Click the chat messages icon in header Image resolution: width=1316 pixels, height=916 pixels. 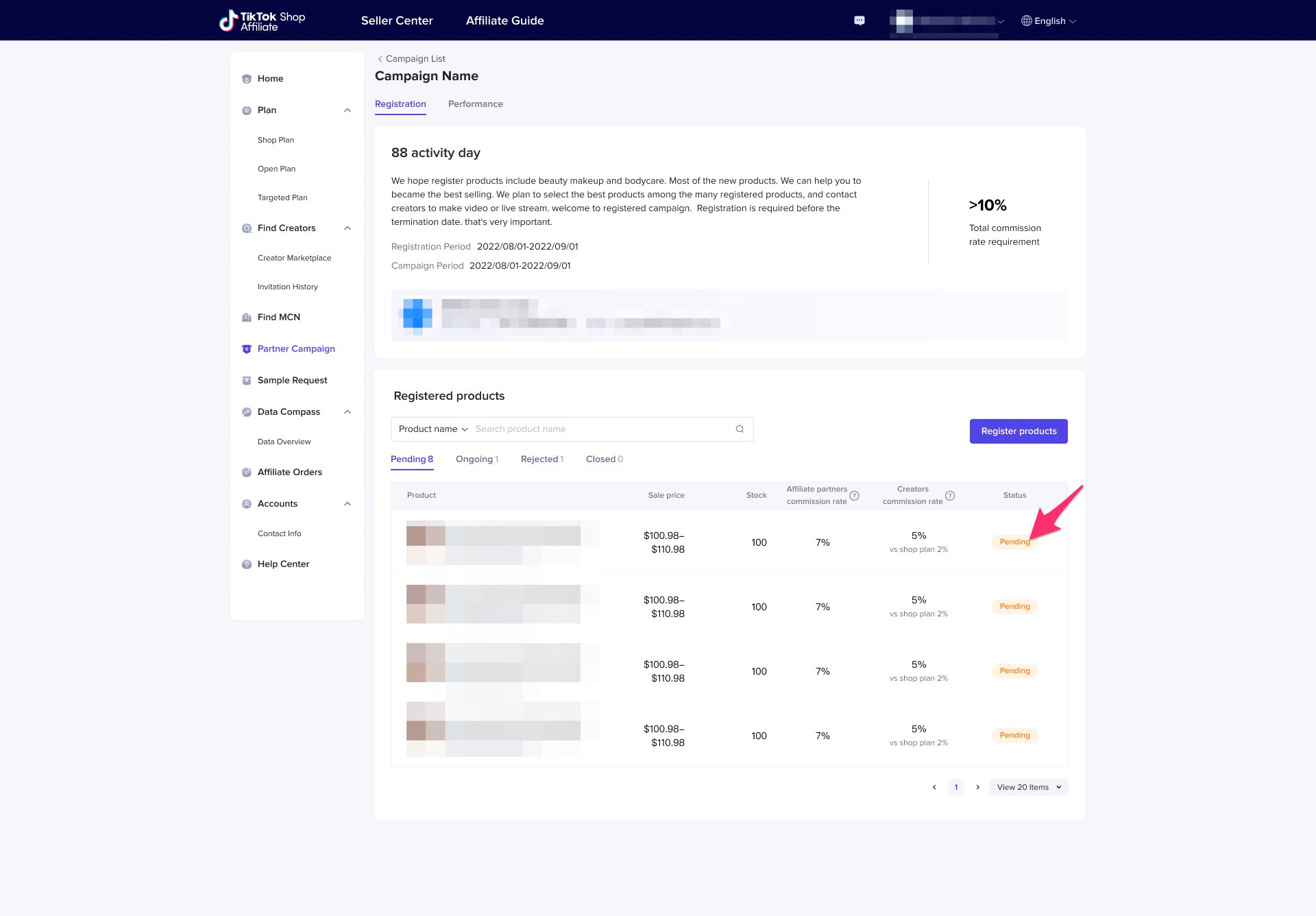860,21
